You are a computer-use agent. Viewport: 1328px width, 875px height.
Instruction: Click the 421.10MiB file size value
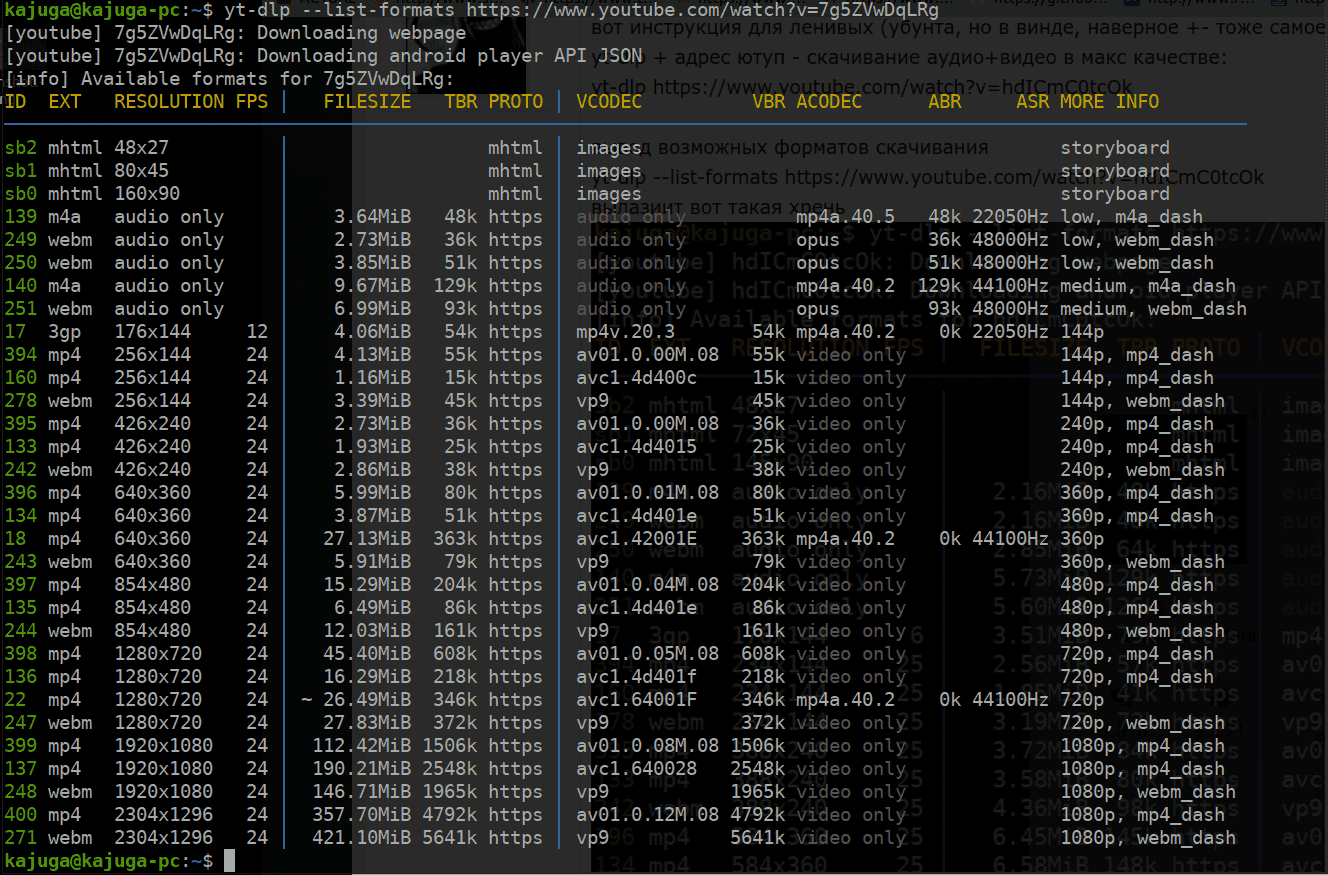tap(362, 838)
